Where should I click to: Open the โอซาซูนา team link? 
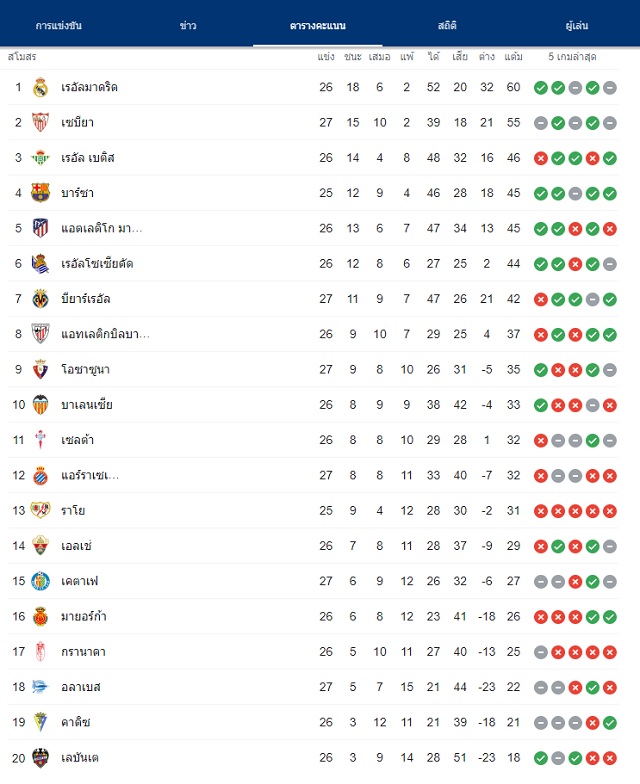pos(86,370)
